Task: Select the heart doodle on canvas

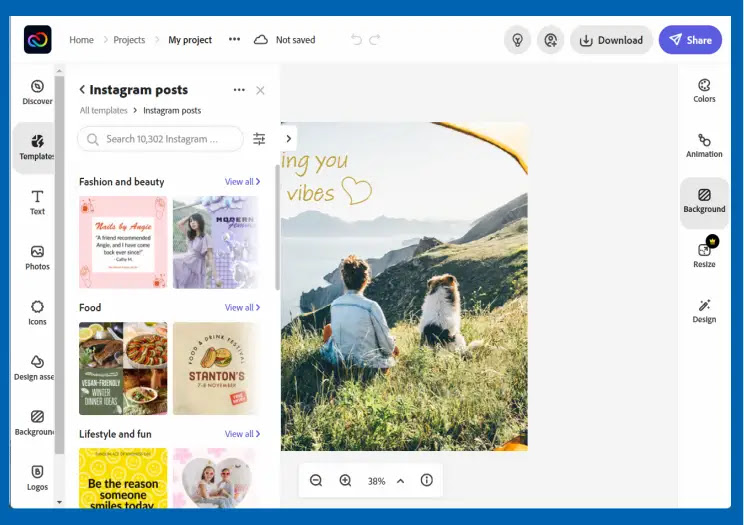Action: (356, 190)
